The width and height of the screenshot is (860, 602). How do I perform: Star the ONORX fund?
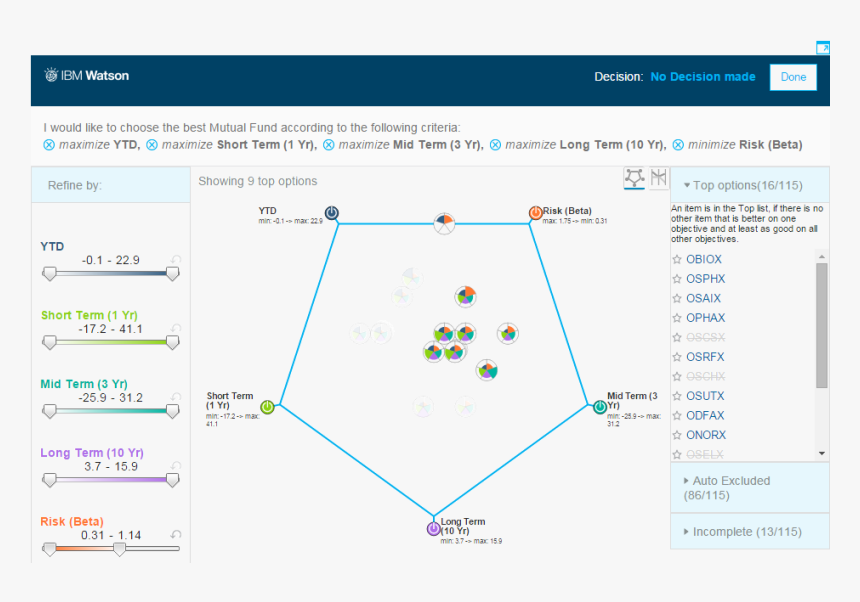pyautogui.click(x=677, y=435)
